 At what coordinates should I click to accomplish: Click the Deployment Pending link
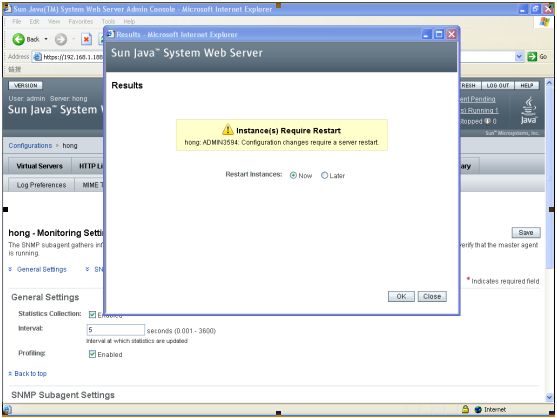point(477,99)
